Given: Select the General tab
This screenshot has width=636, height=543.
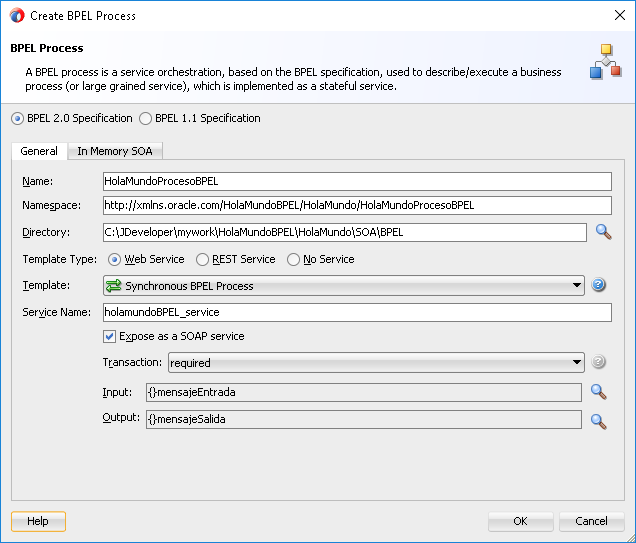Looking at the screenshot, I should tap(39, 151).
